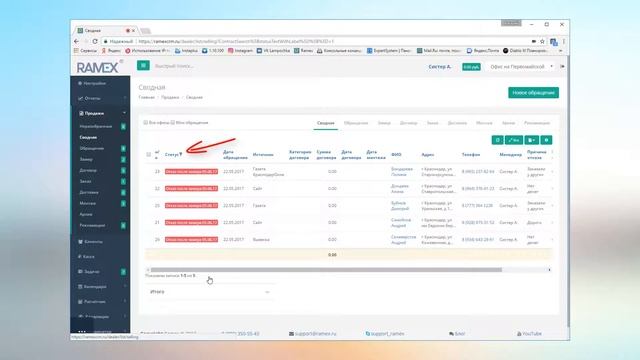Screen dimensions: 640x360
Task: Switch to the Сводная tab
Action: tap(326, 123)
